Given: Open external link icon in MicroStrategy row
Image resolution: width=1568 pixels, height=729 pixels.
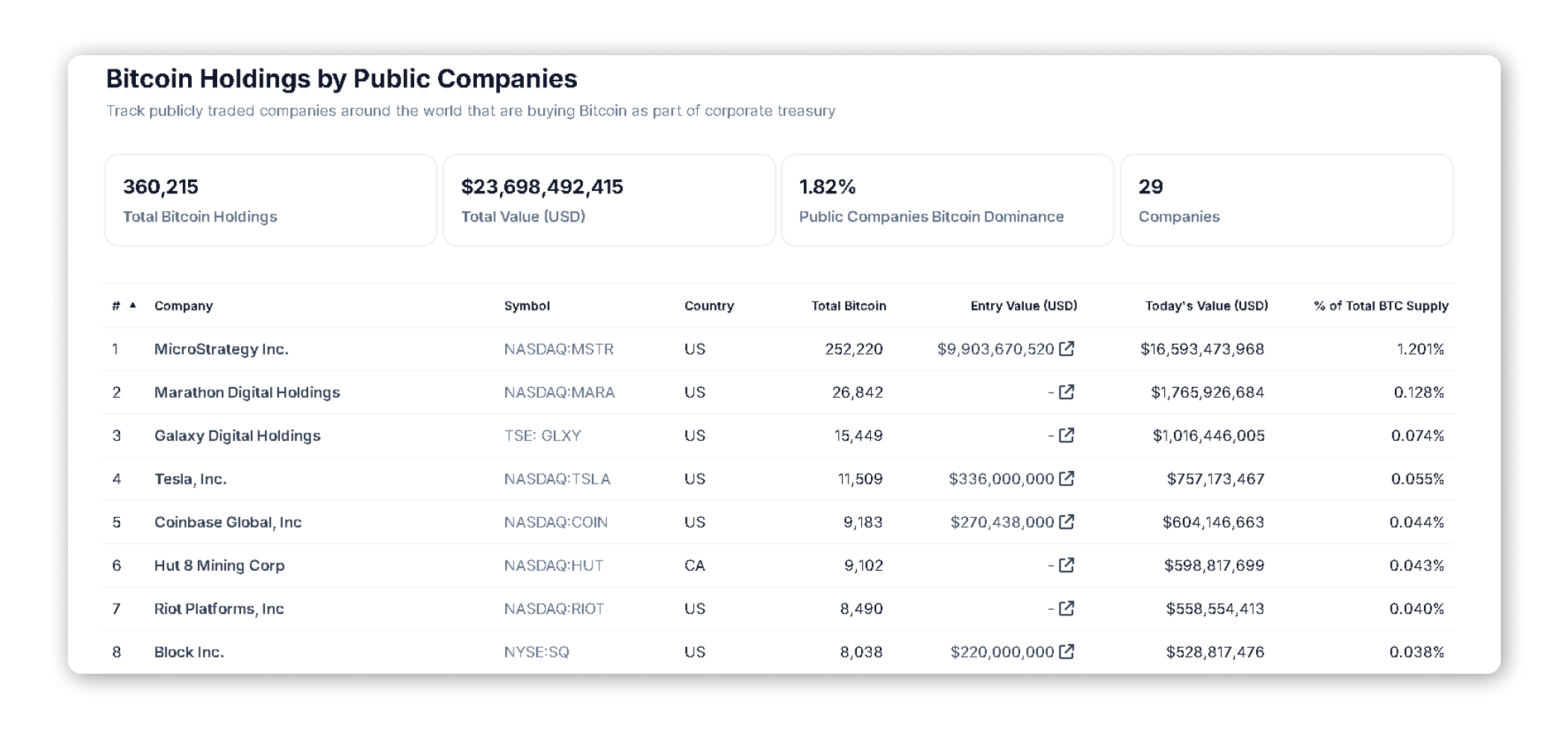Looking at the screenshot, I should click(x=1066, y=348).
